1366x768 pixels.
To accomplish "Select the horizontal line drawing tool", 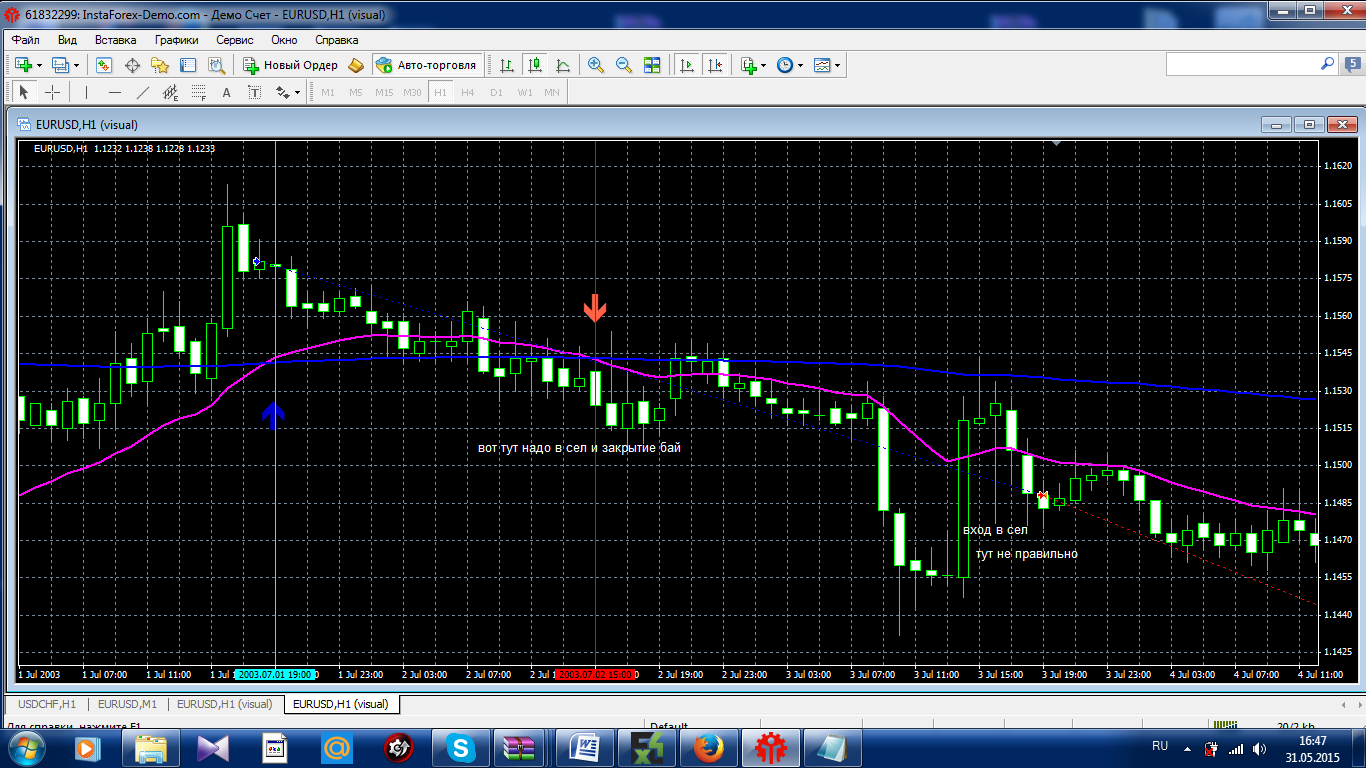I will coord(114,93).
